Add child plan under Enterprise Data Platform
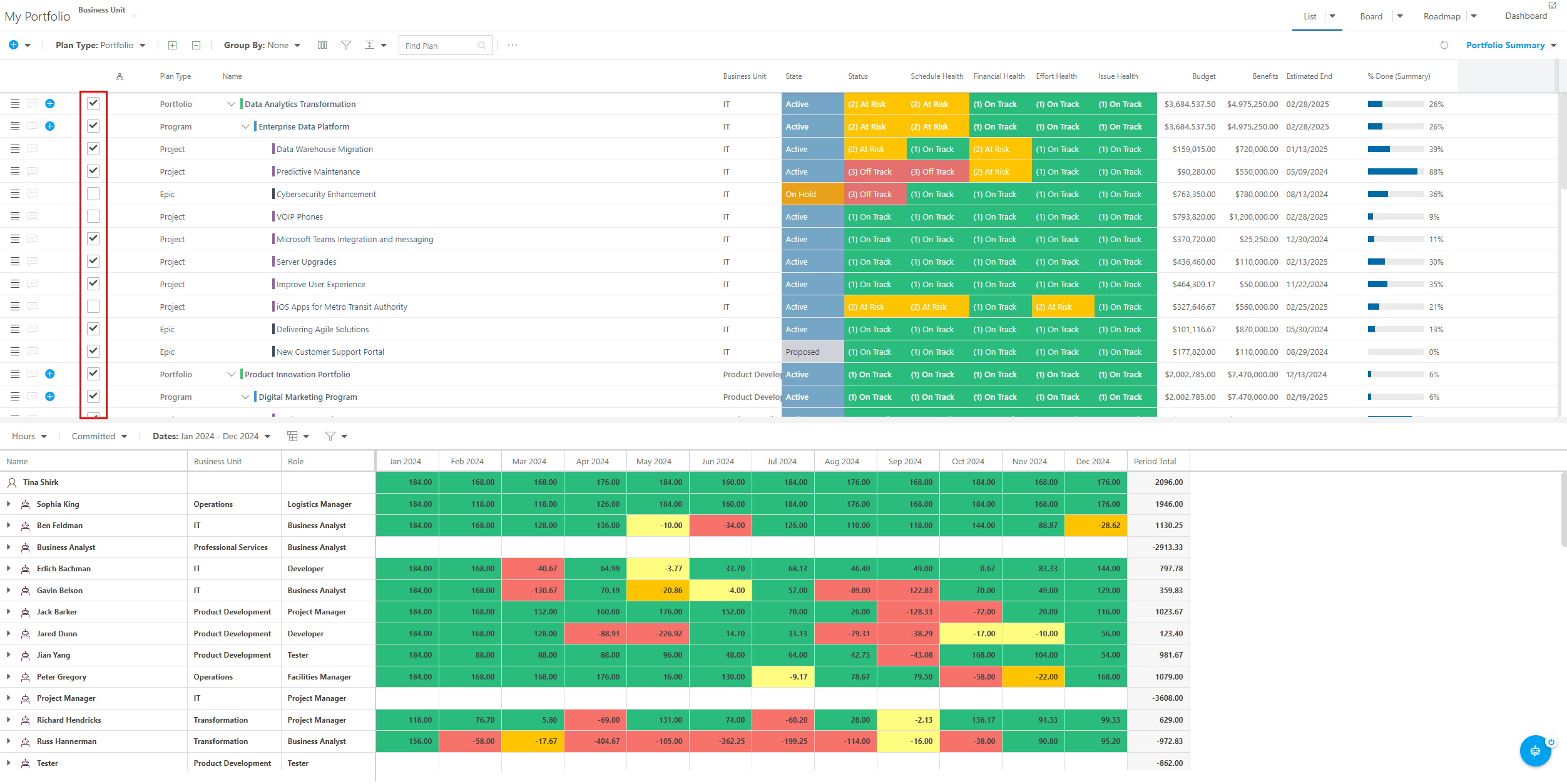The image size is (1567, 784). pyautogui.click(x=50, y=126)
